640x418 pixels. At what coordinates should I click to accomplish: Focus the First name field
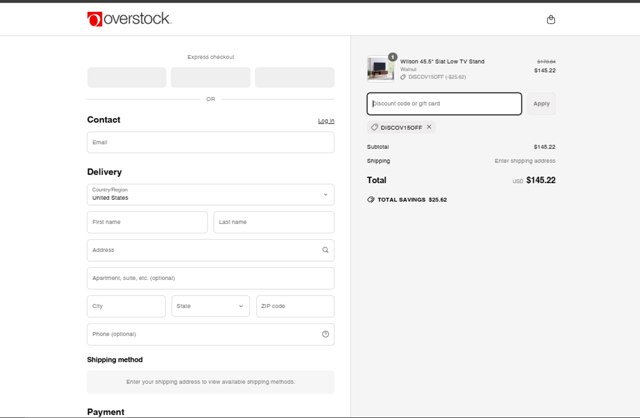147,222
